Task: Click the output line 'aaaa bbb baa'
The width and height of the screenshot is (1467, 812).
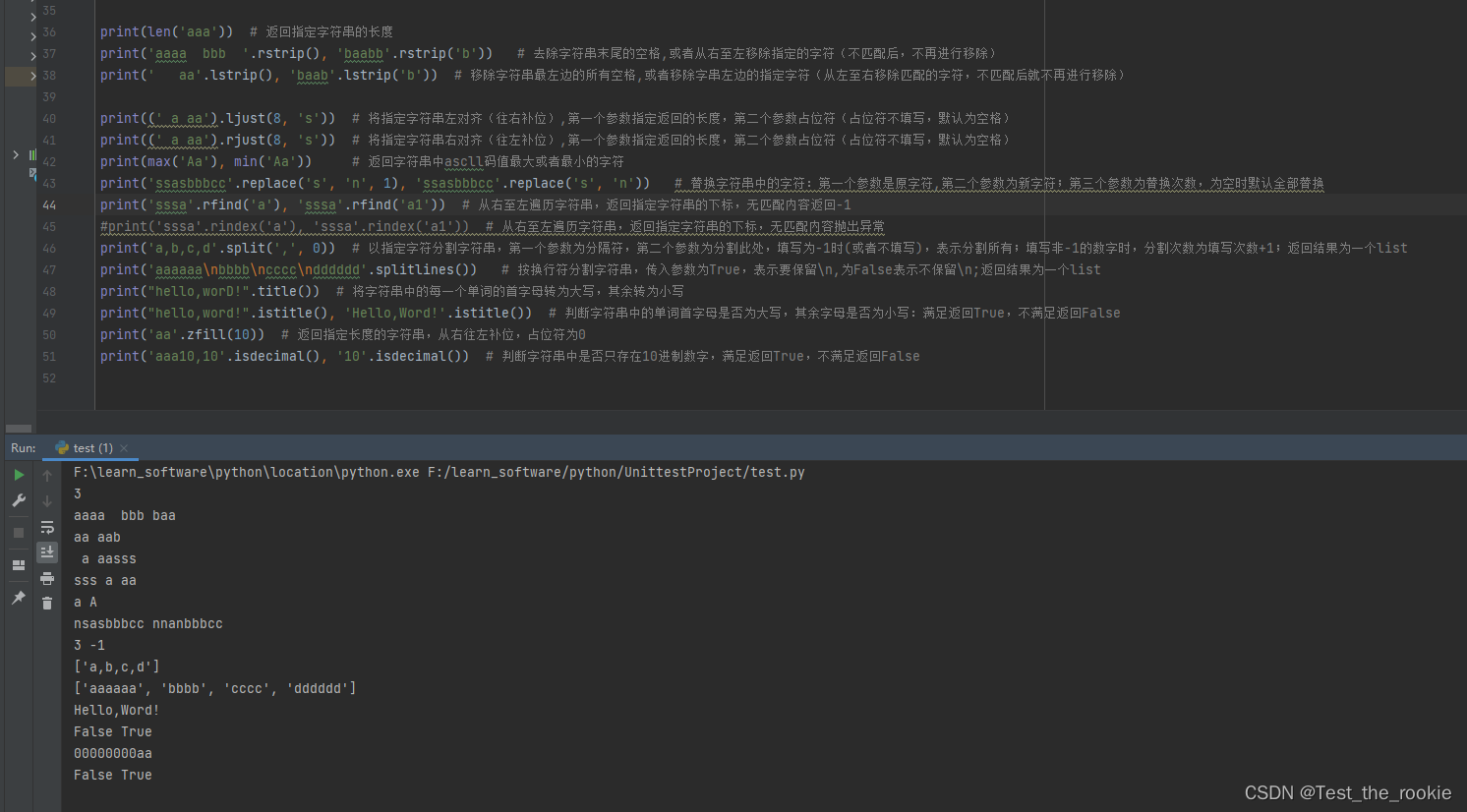Action: [x=125, y=516]
